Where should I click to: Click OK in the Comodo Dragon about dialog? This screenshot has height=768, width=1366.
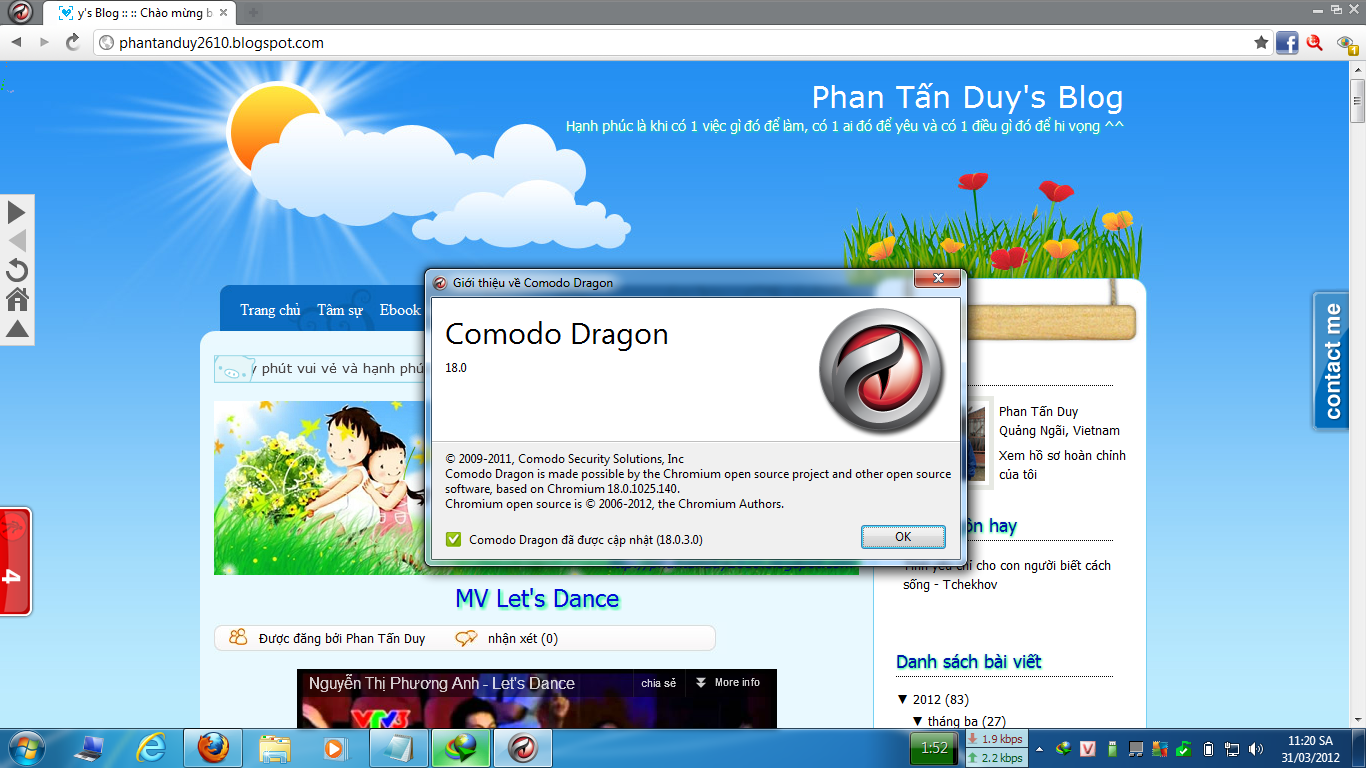pos(903,537)
